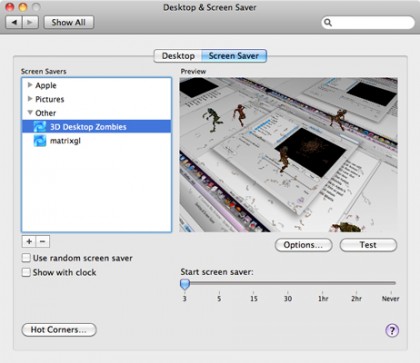Click the Other tree row label

click(x=46, y=113)
